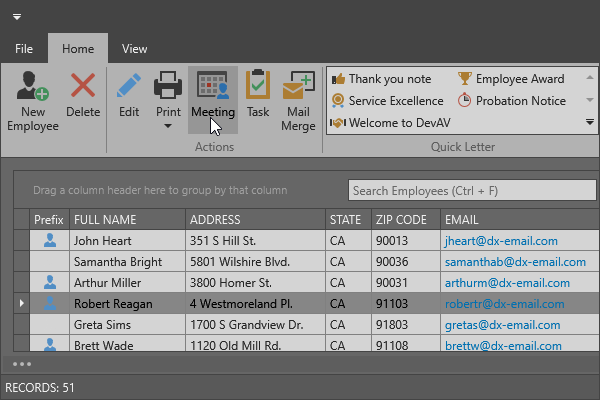Click the Mail Merge envelope icon

click(x=298, y=85)
